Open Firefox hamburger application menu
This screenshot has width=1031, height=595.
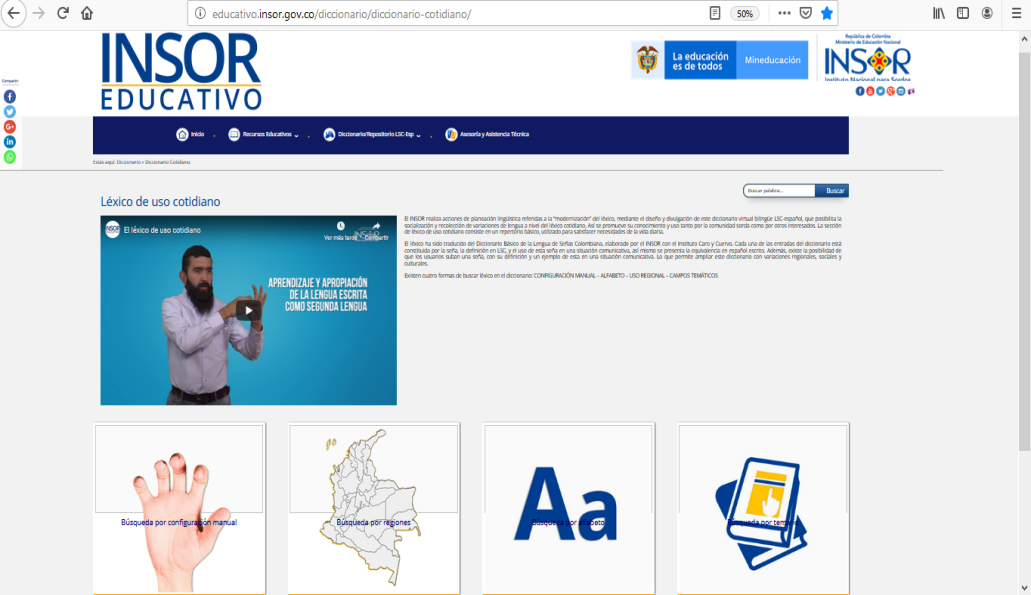point(1016,14)
